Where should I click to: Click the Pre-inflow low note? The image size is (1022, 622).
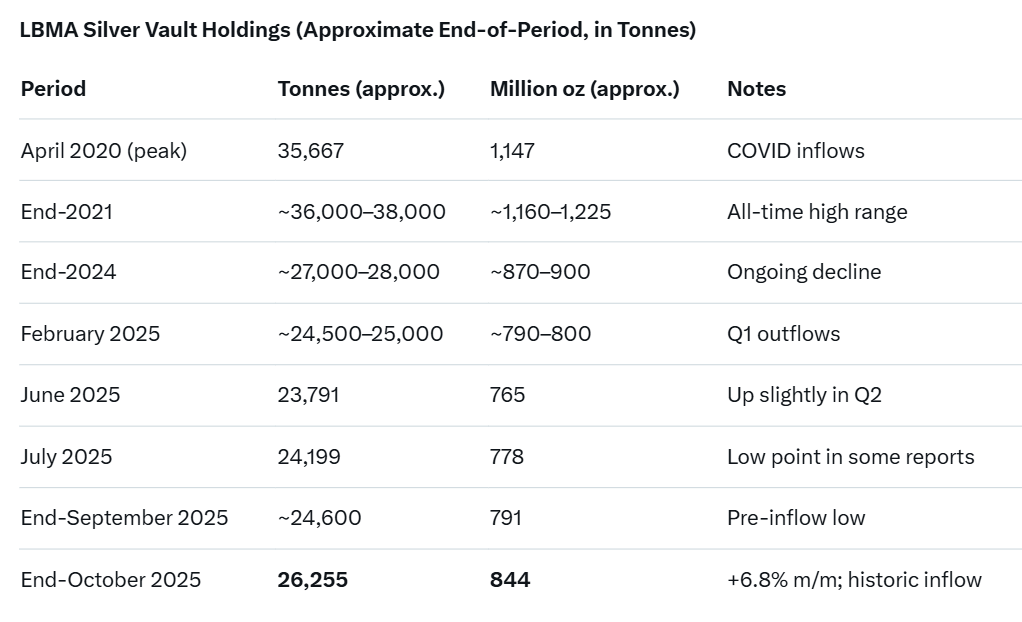(x=796, y=518)
